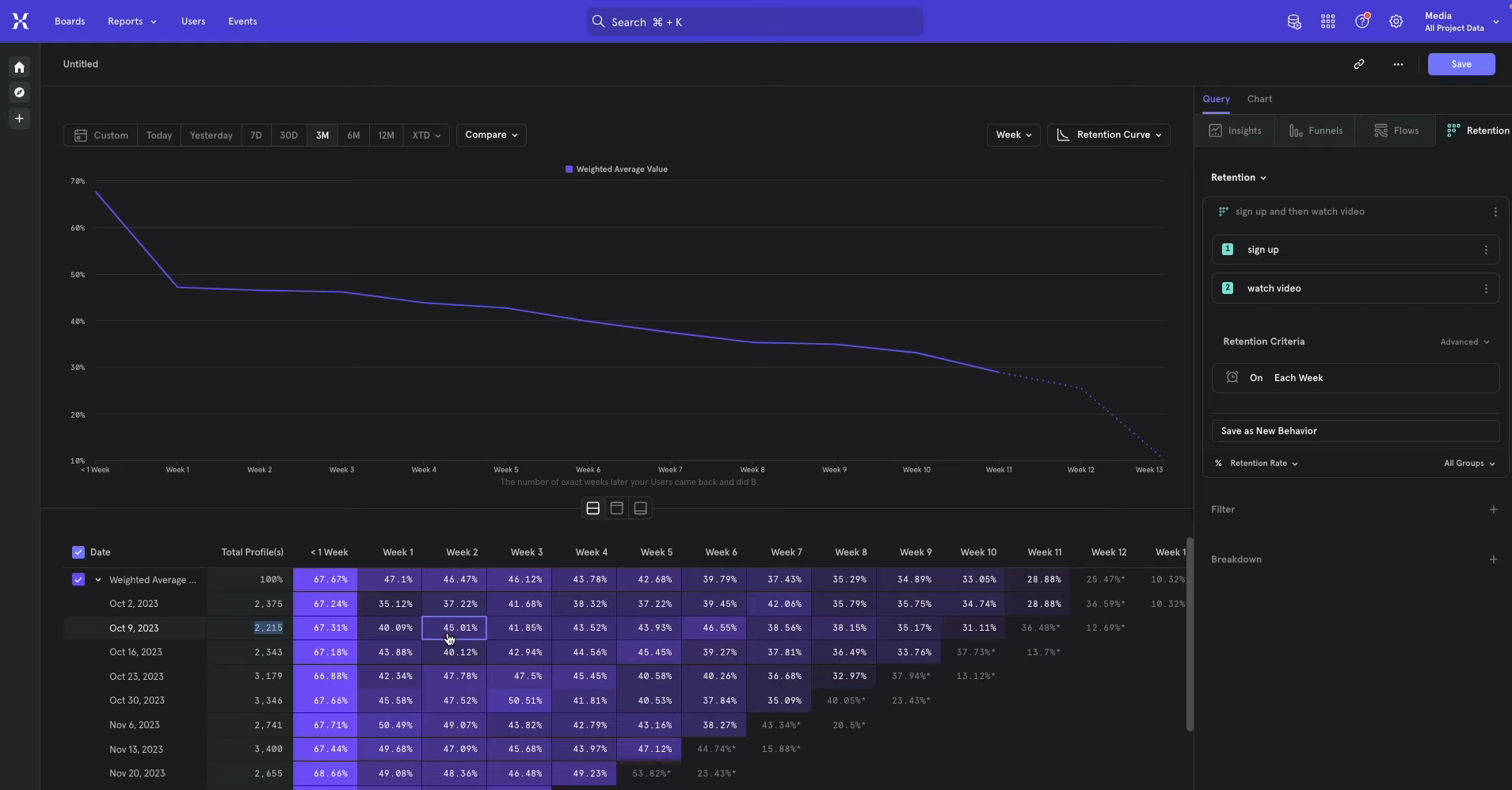
Task: Add a filter with the plus icon
Action: coord(1493,509)
